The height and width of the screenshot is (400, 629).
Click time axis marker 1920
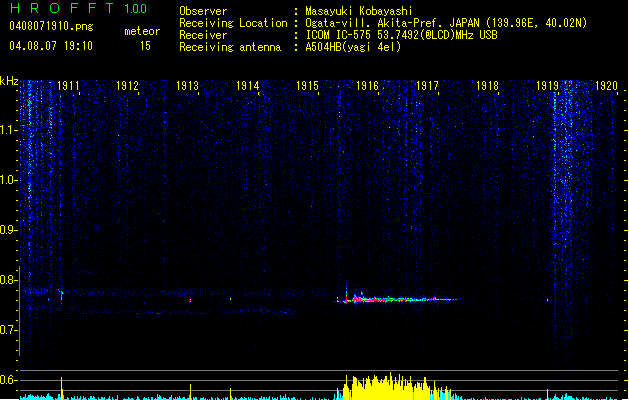[606, 86]
